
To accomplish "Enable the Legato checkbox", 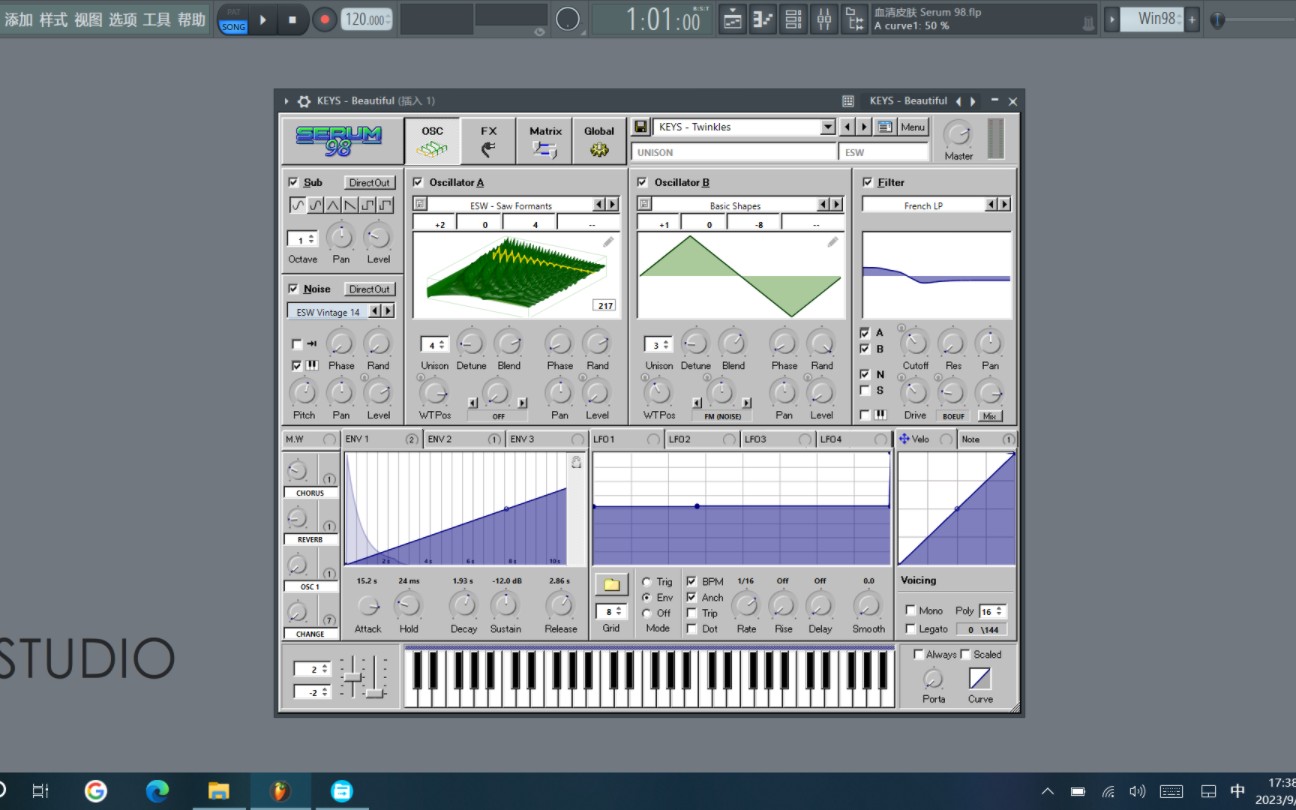I will click(x=910, y=629).
